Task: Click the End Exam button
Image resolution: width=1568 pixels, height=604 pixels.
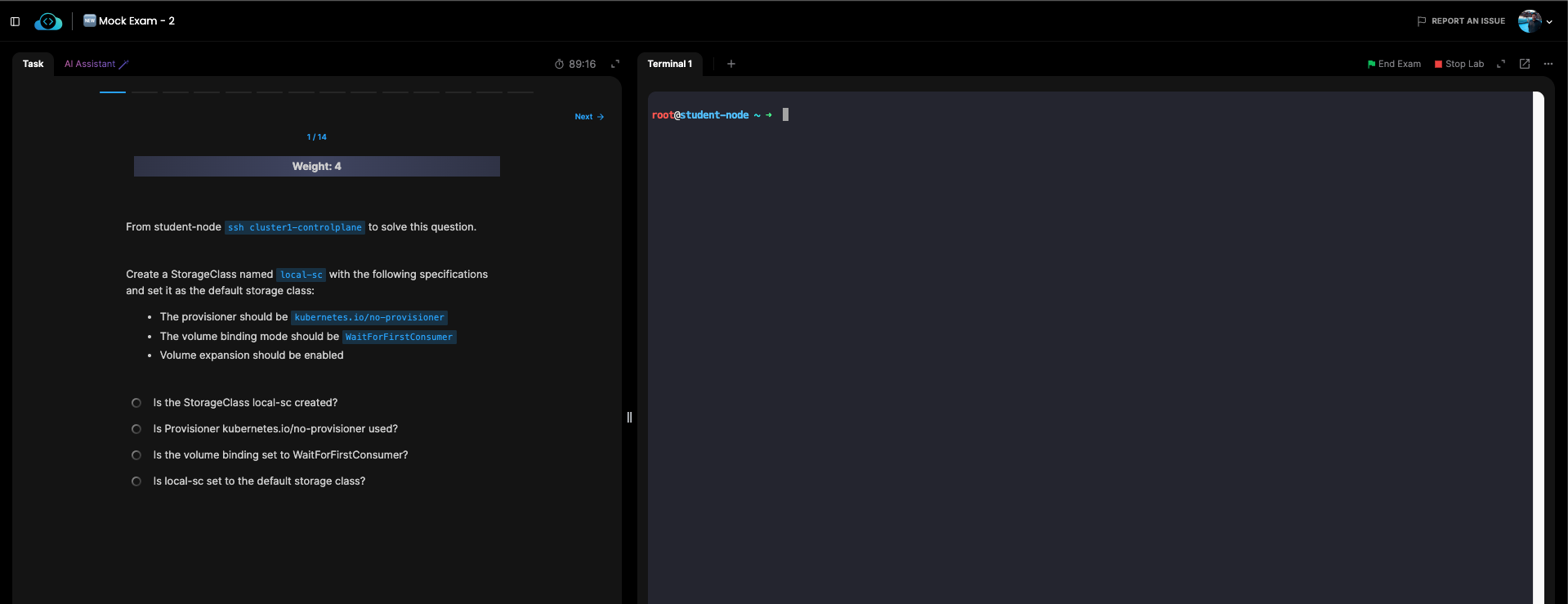Action: coord(1394,64)
